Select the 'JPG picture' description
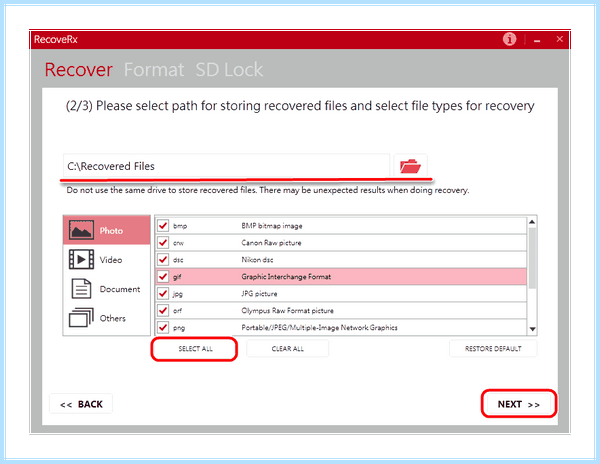Image resolution: width=600 pixels, height=464 pixels. [259, 294]
